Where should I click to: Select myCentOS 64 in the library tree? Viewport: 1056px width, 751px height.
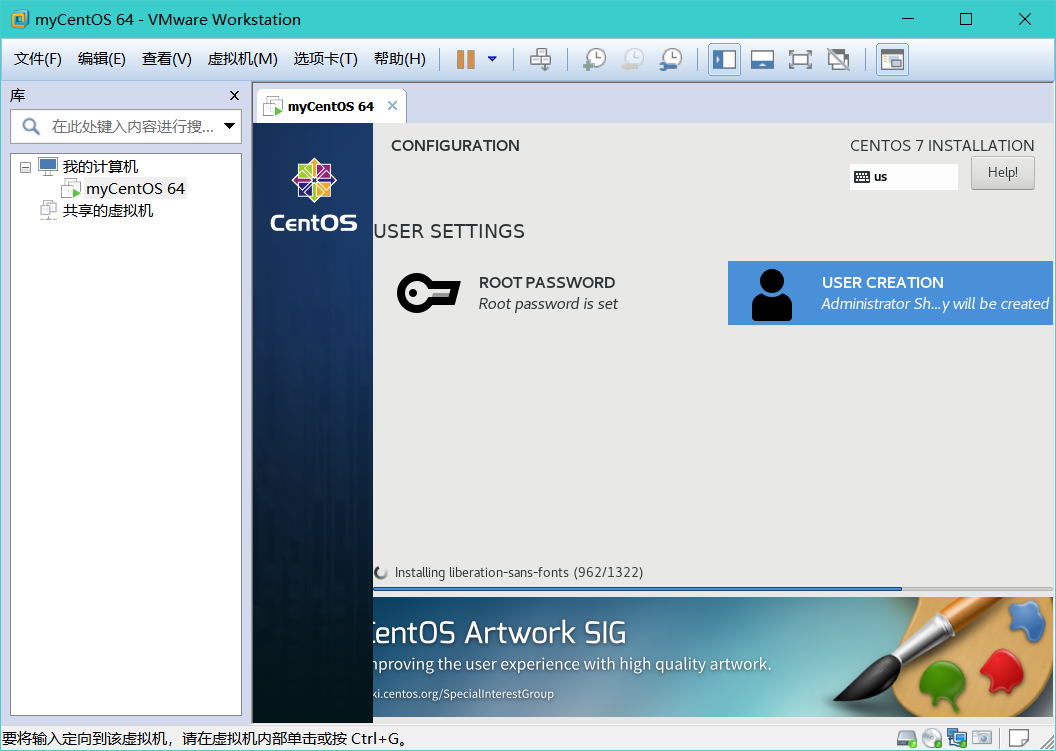click(135, 189)
